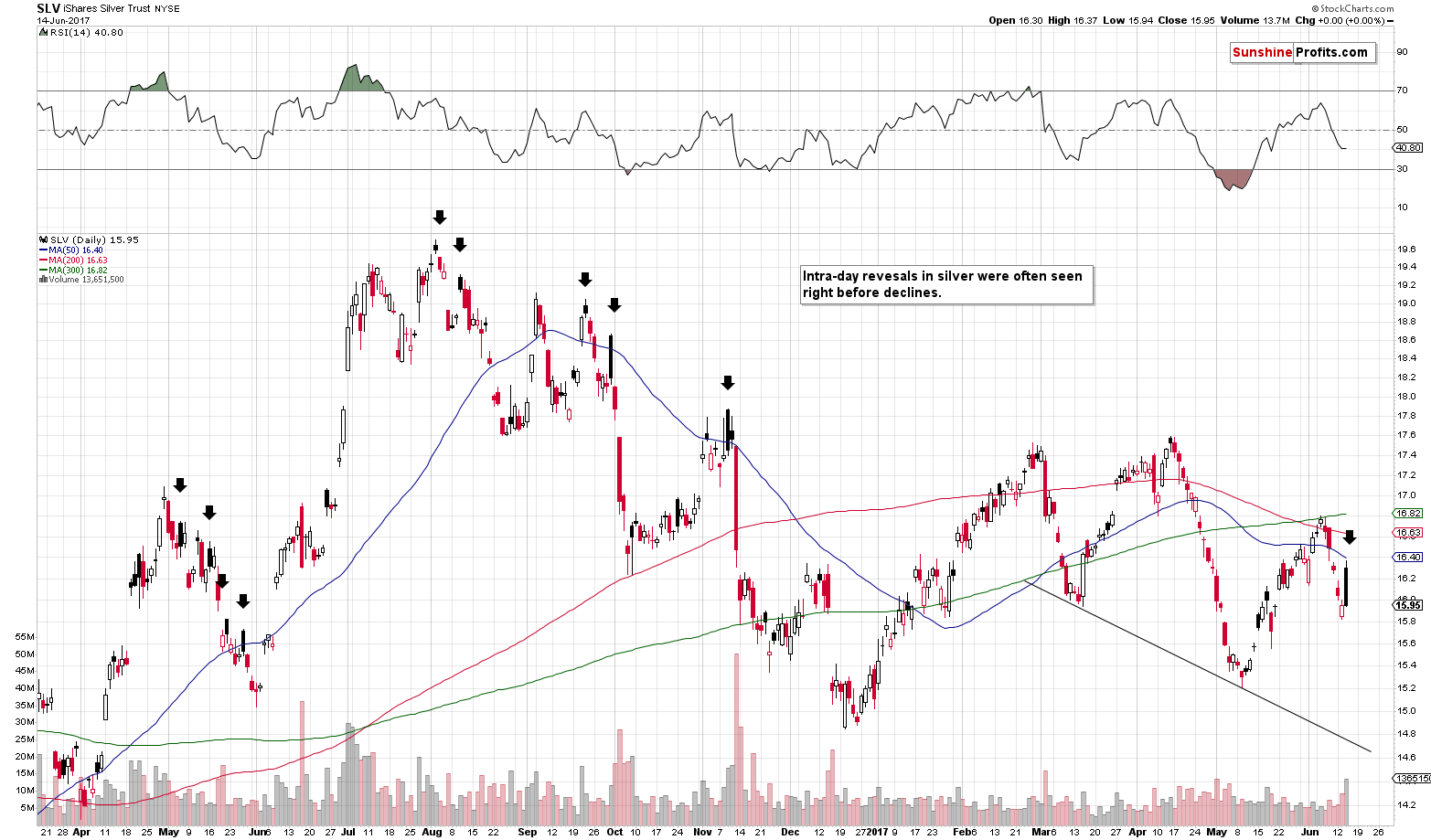This screenshot has height=840, width=1431.
Task: Click the Jun label at the right end of the date axis
Action: click(1310, 833)
